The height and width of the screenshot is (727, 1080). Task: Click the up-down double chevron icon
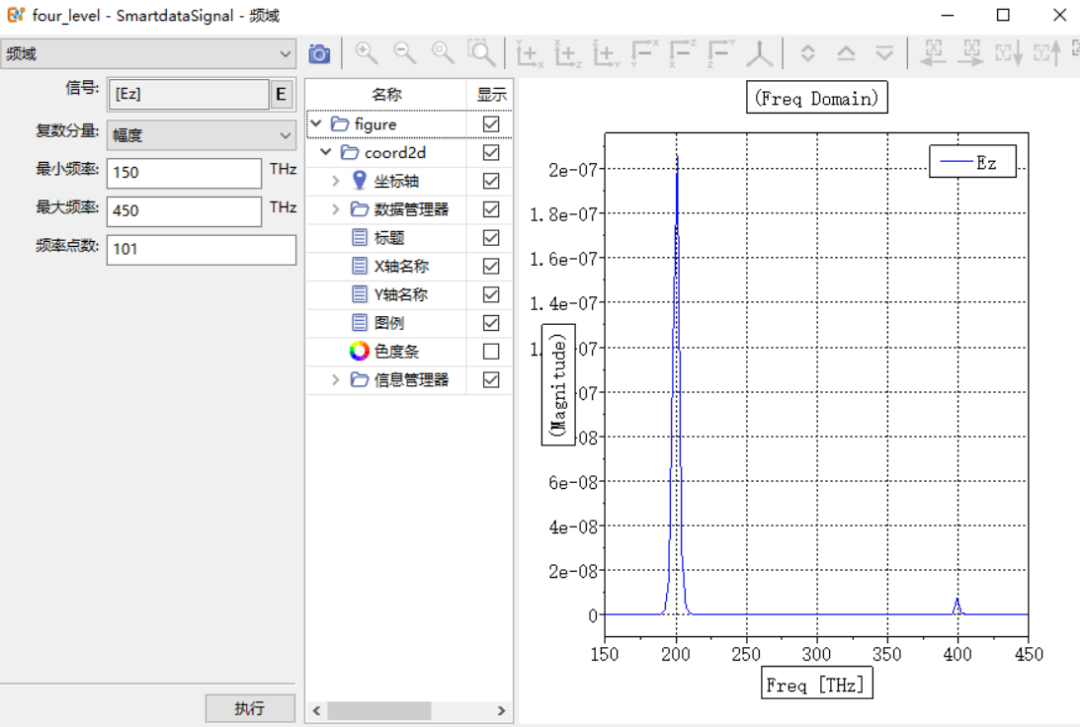click(808, 53)
